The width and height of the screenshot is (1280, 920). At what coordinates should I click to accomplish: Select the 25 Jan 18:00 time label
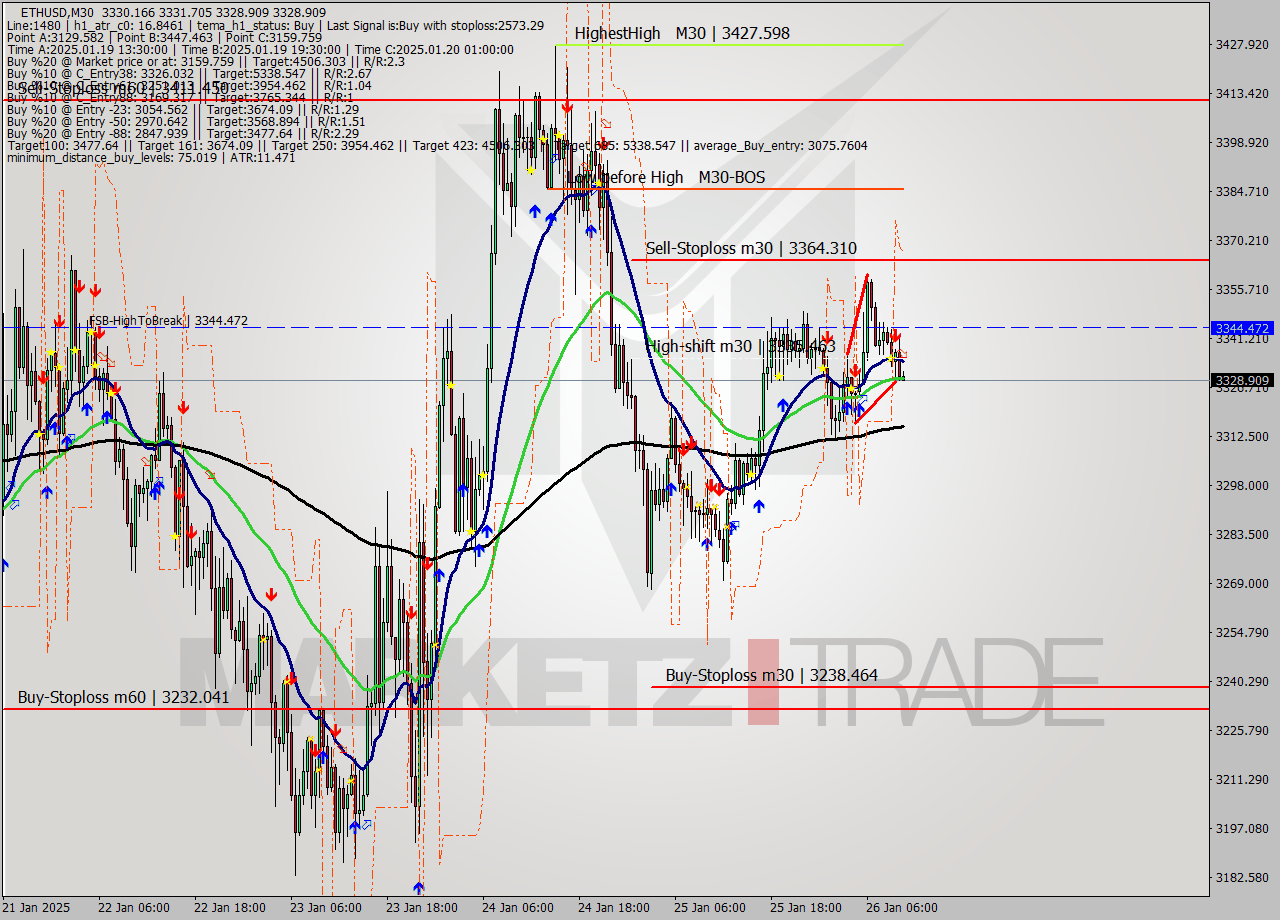pos(806,908)
